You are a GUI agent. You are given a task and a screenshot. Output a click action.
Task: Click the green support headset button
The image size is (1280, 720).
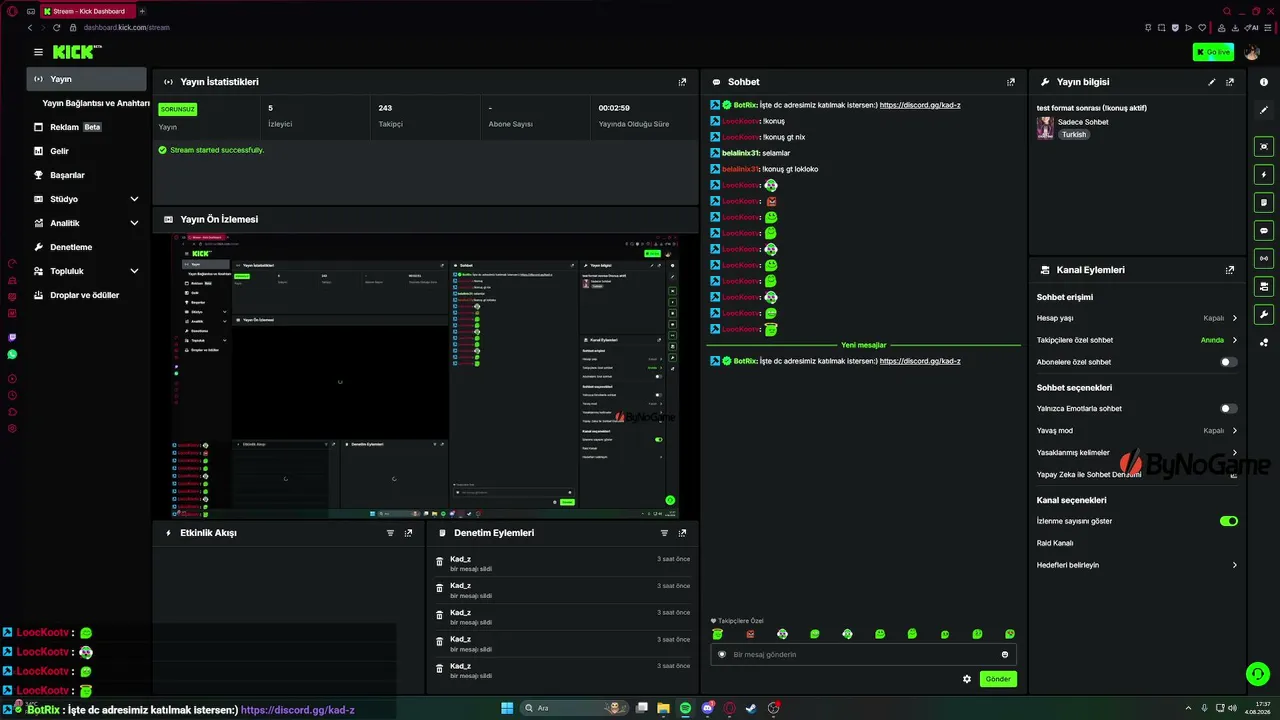tap(1257, 674)
